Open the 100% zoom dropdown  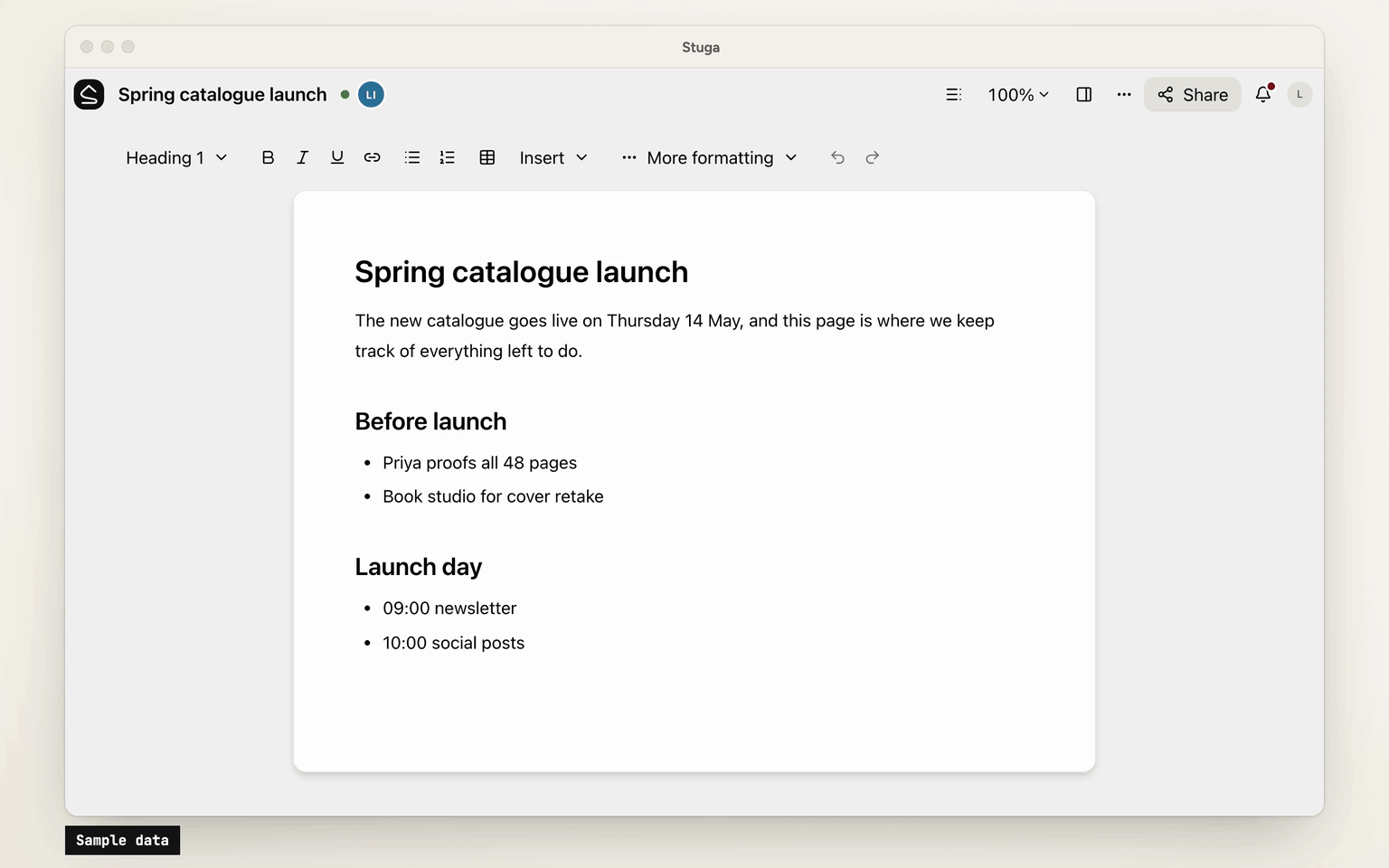(x=1018, y=95)
